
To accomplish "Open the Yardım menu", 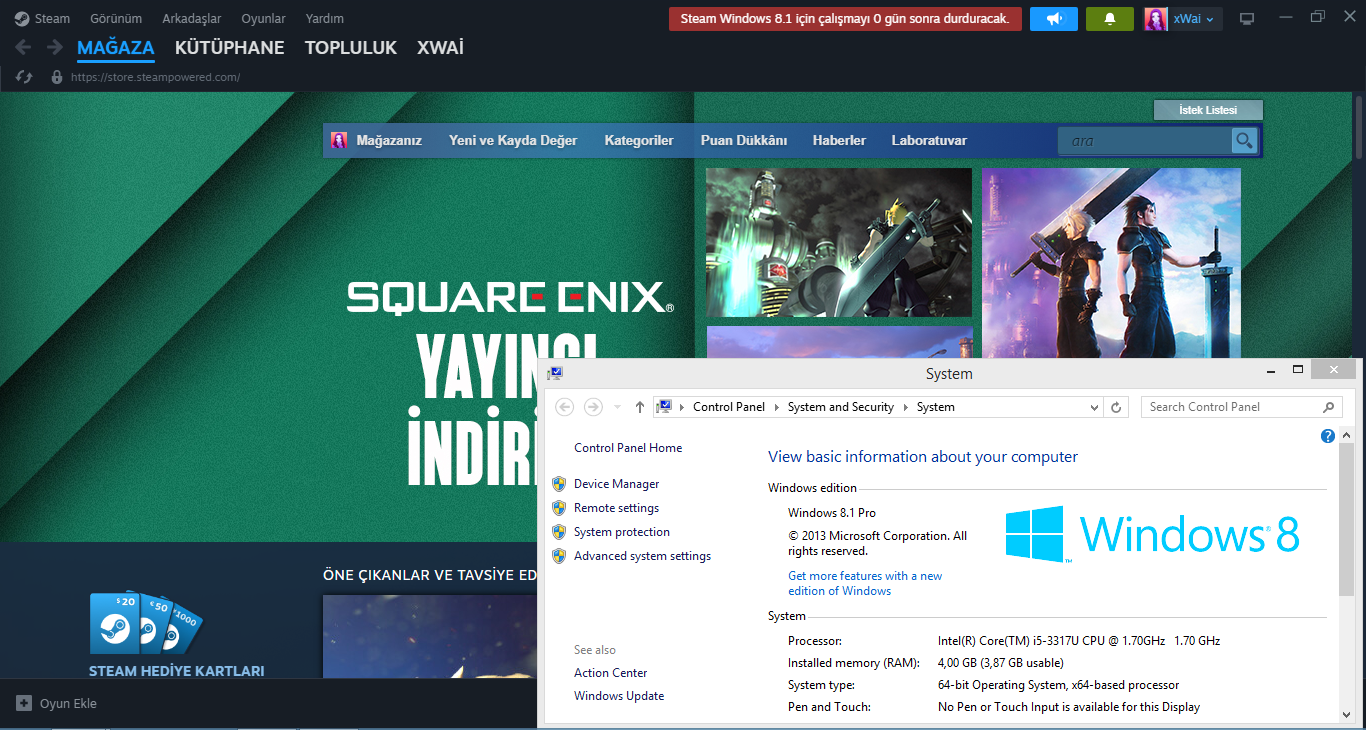I will point(325,18).
